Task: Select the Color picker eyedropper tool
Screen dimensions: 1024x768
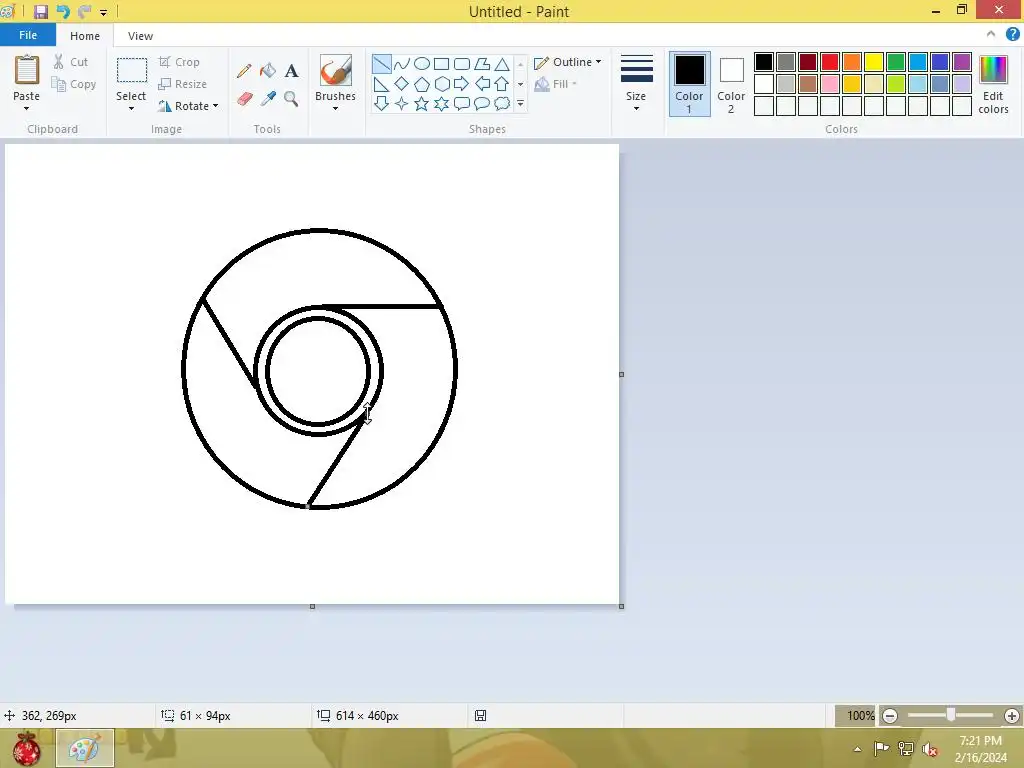Action: click(x=268, y=99)
